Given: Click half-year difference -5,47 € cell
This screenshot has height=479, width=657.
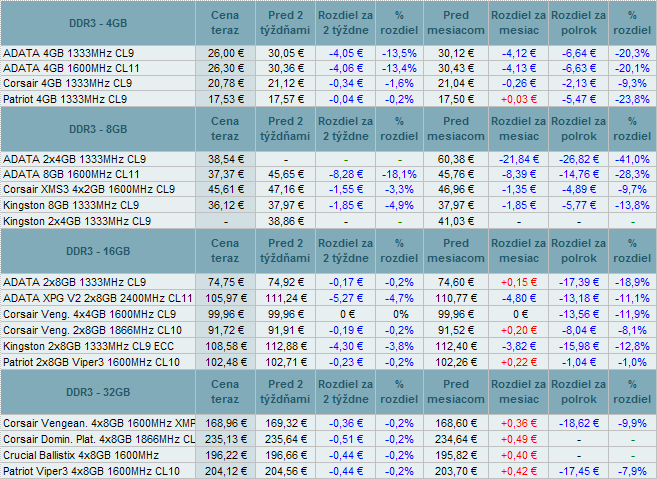Looking at the screenshot, I should click(x=579, y=99).
